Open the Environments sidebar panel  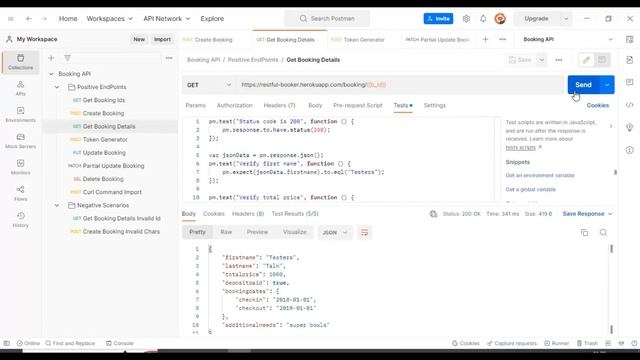click(20, 115)
